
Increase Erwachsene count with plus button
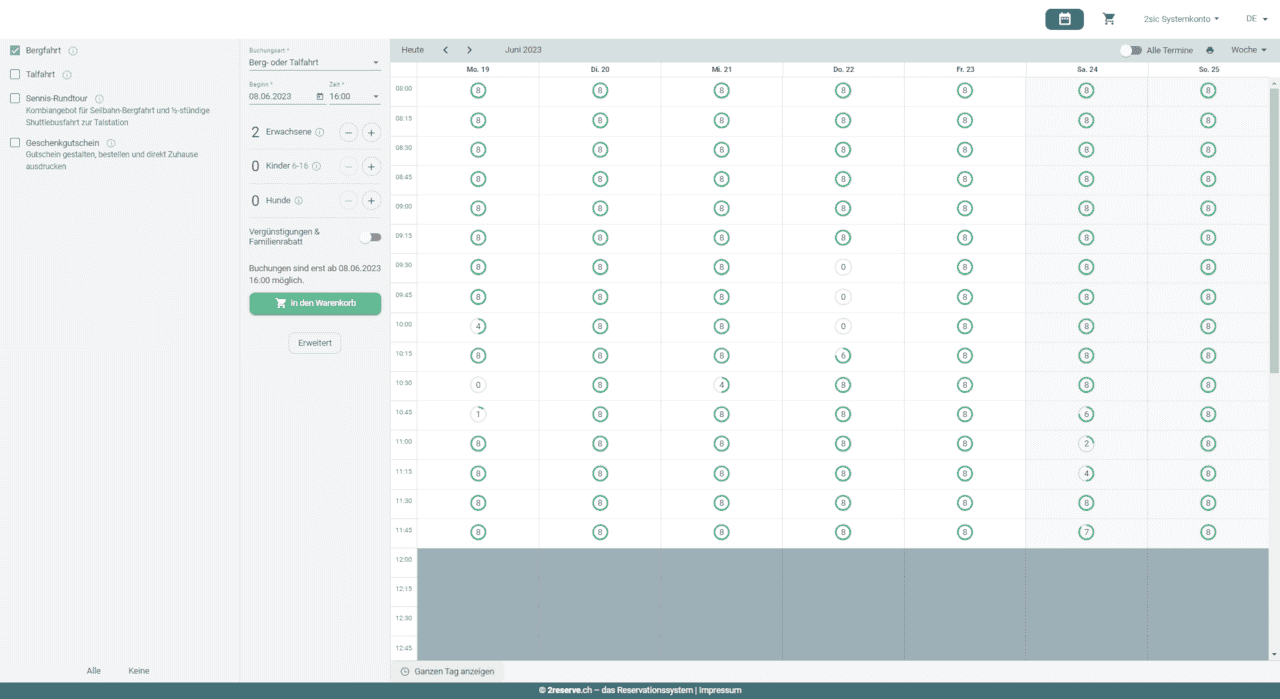[370, 132]
